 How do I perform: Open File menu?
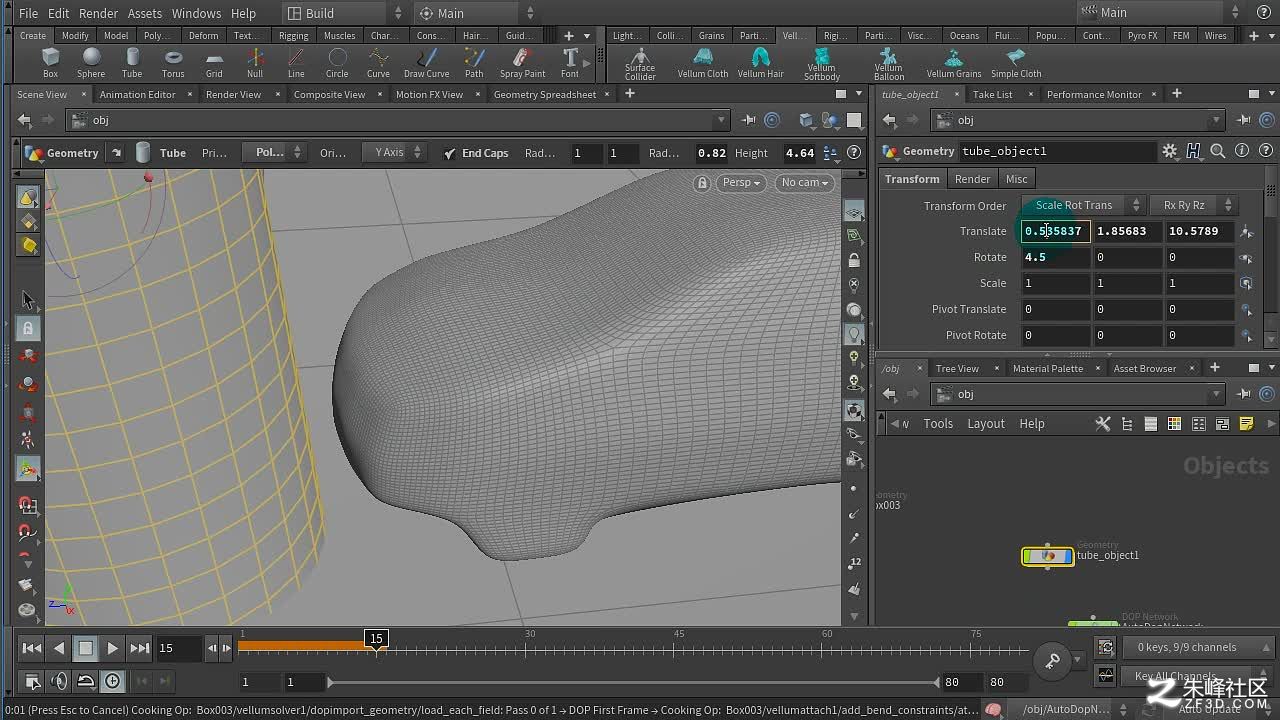[28, 13]
